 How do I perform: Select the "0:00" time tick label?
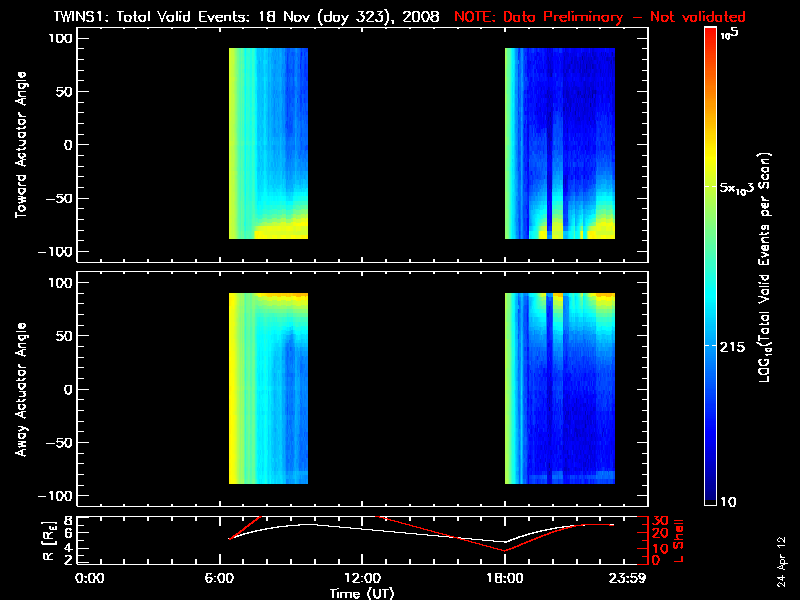[x=90, y=578]
